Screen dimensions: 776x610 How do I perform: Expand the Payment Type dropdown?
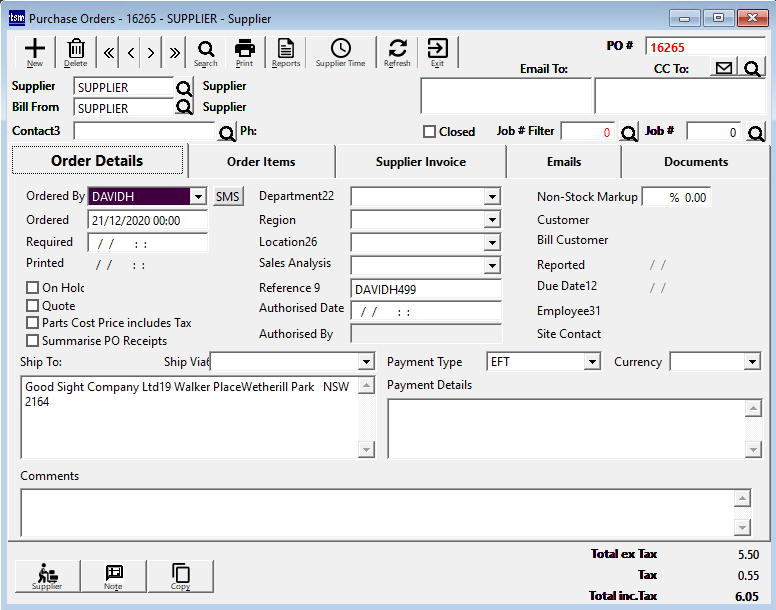pyautogui.click(x=592, y=361)
